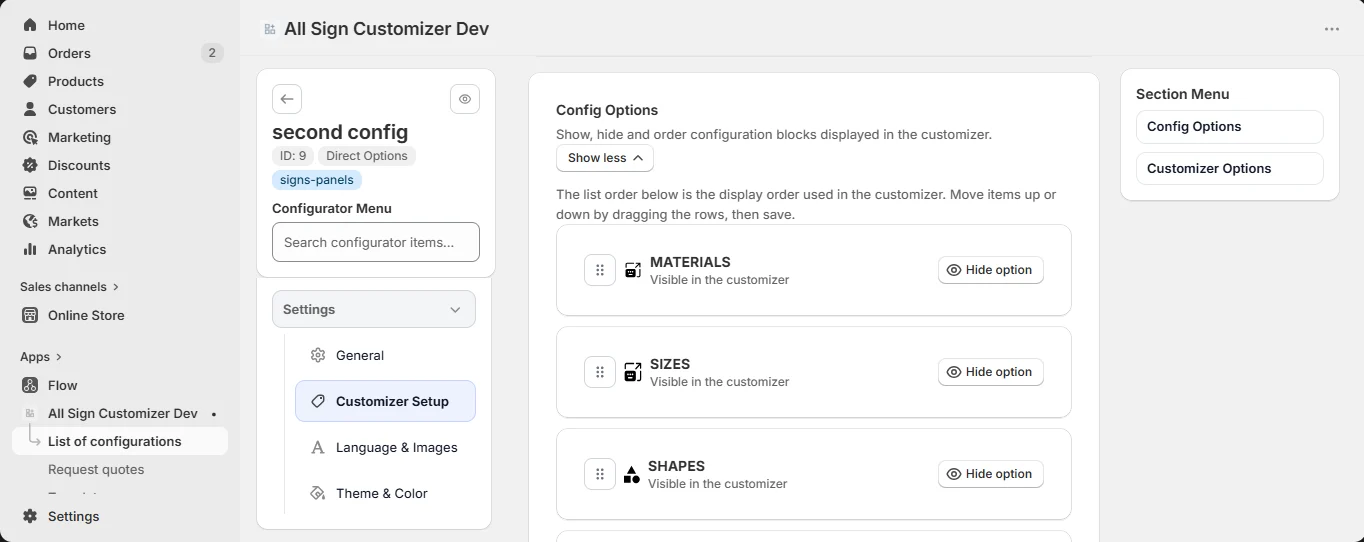Click the Markets globe icon
The height and width of the screenshot is (542, 1364).
[30, 221]
